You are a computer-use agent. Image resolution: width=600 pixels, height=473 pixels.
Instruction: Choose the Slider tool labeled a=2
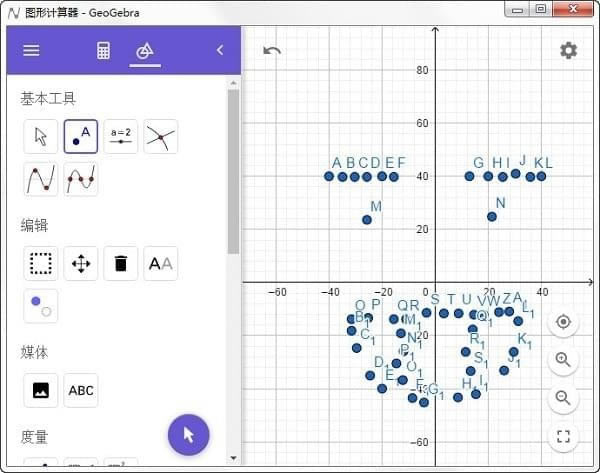click(121, 137)
